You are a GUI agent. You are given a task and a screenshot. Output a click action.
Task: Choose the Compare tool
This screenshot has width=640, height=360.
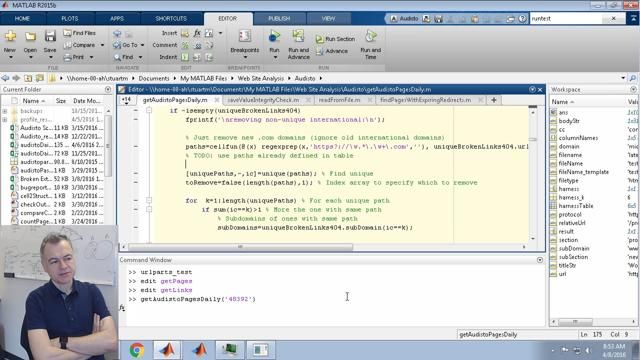pos(80,45)
